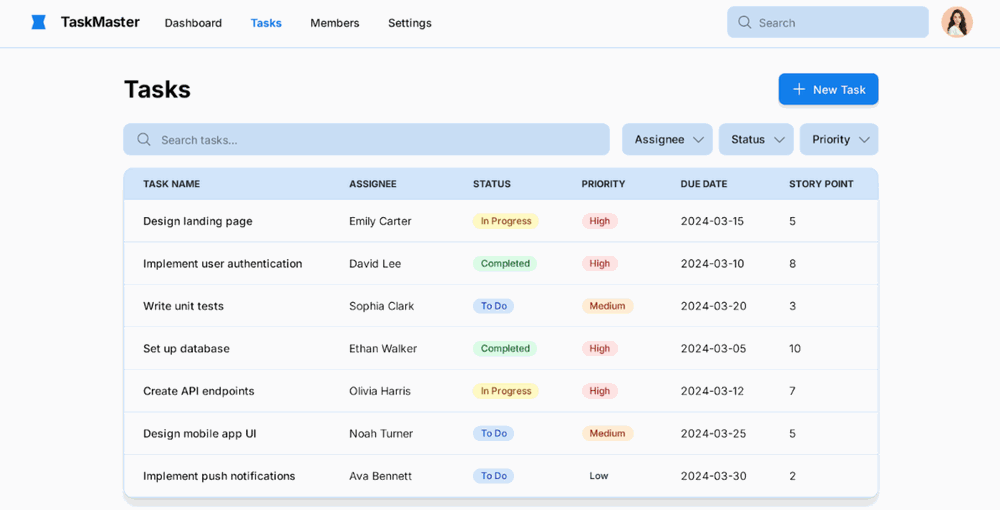This screenshot has width=1000, height=510.
Task: Click In Progress badge for Create API endpoints
Action: (x=506, y=391)
